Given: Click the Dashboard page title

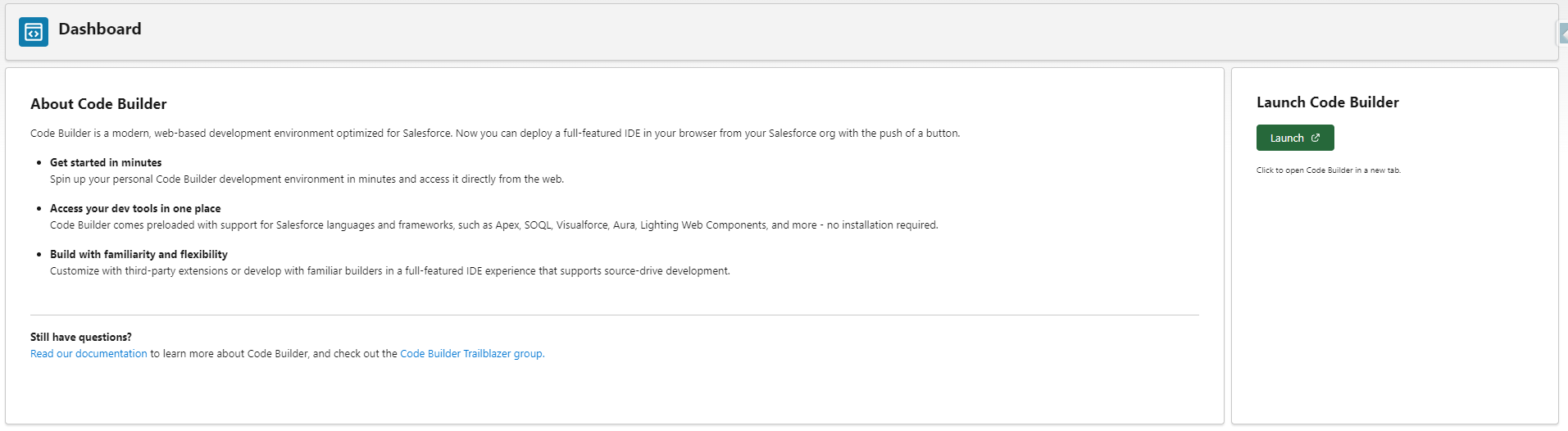Looking at the screenshot, I should [x=100, y=29].
